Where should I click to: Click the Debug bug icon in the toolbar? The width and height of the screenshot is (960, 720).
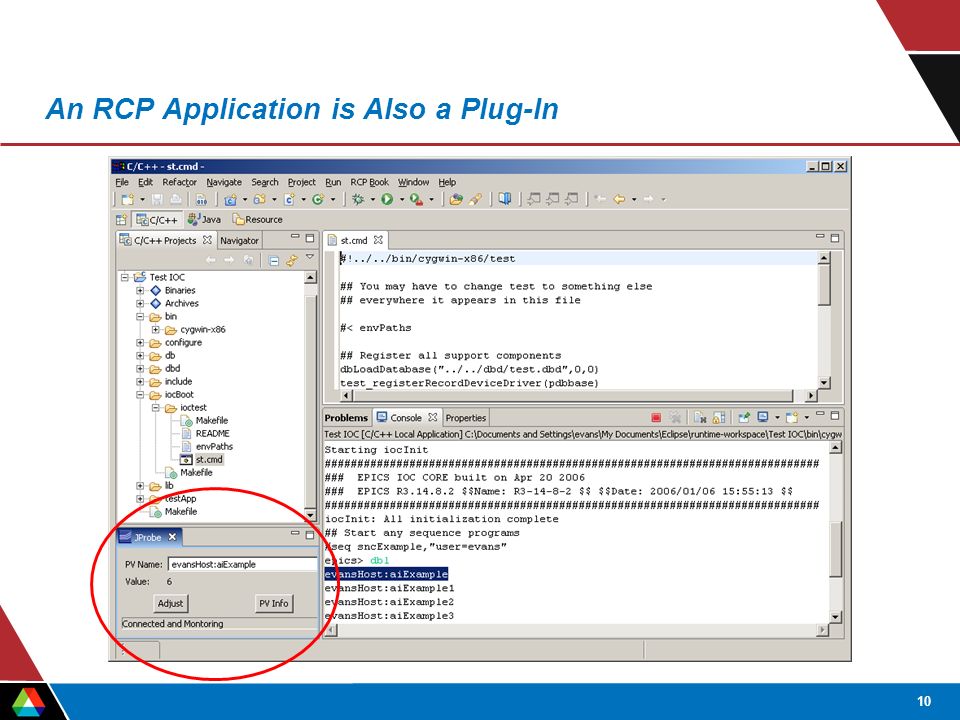(358, 199)
